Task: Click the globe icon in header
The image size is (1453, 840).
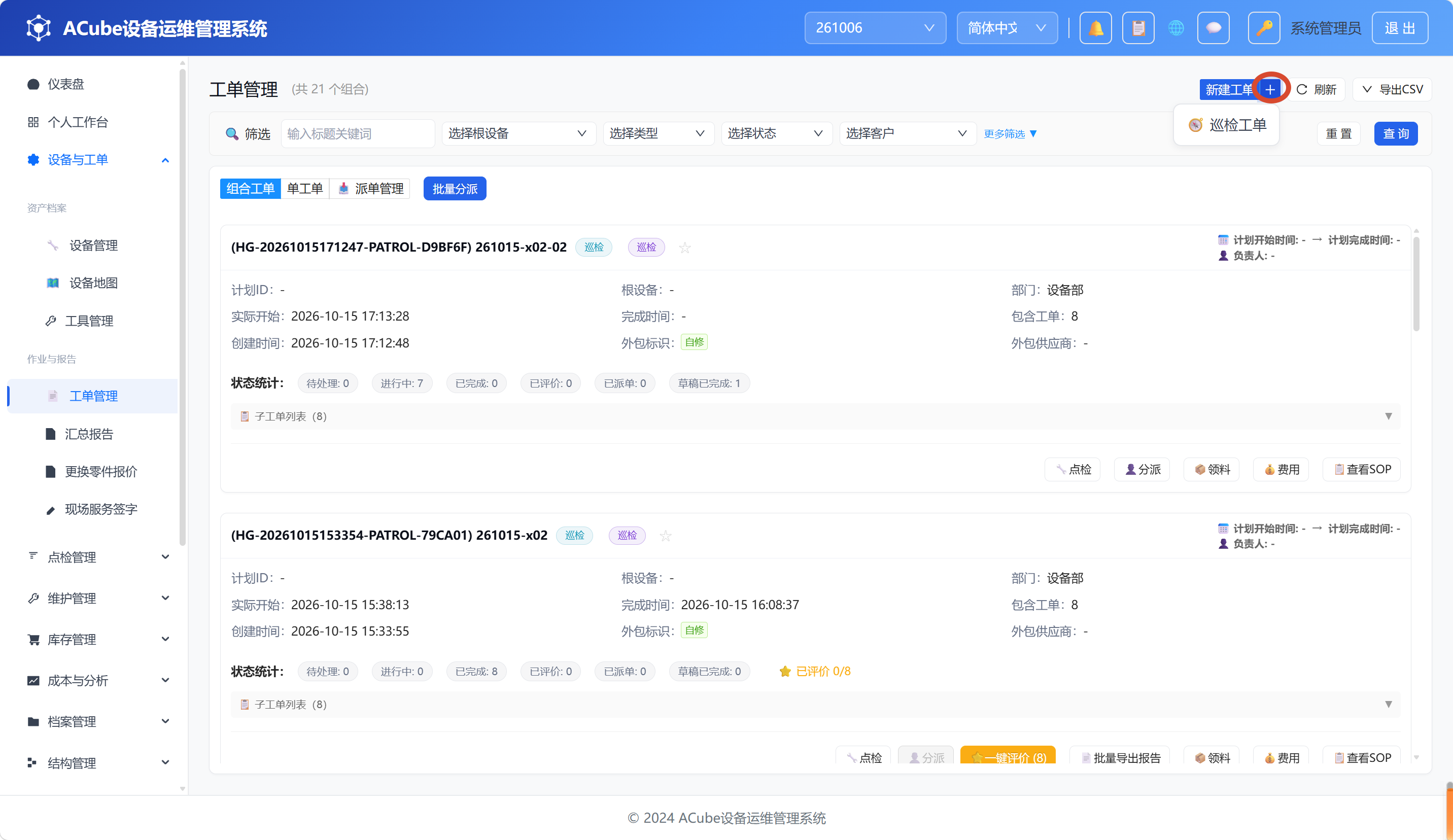Action: tap(1176, 28)
